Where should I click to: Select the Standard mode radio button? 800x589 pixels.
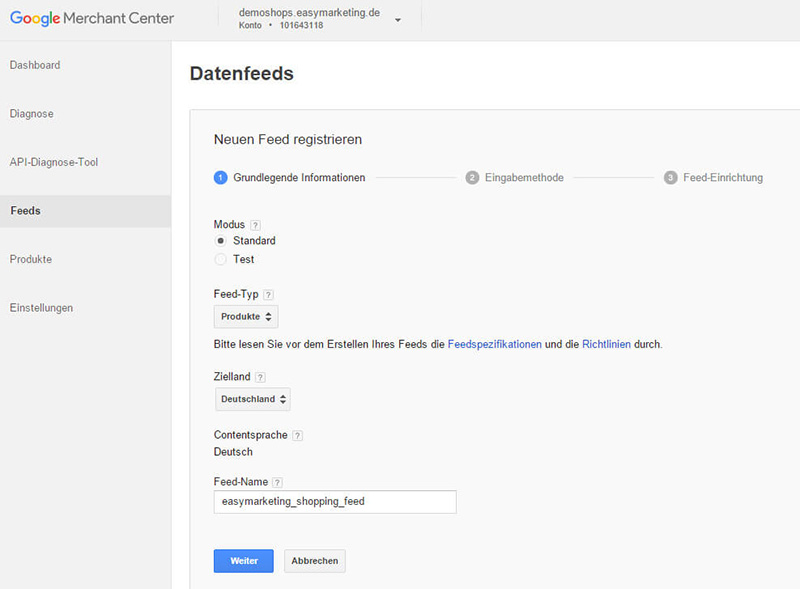221,241
